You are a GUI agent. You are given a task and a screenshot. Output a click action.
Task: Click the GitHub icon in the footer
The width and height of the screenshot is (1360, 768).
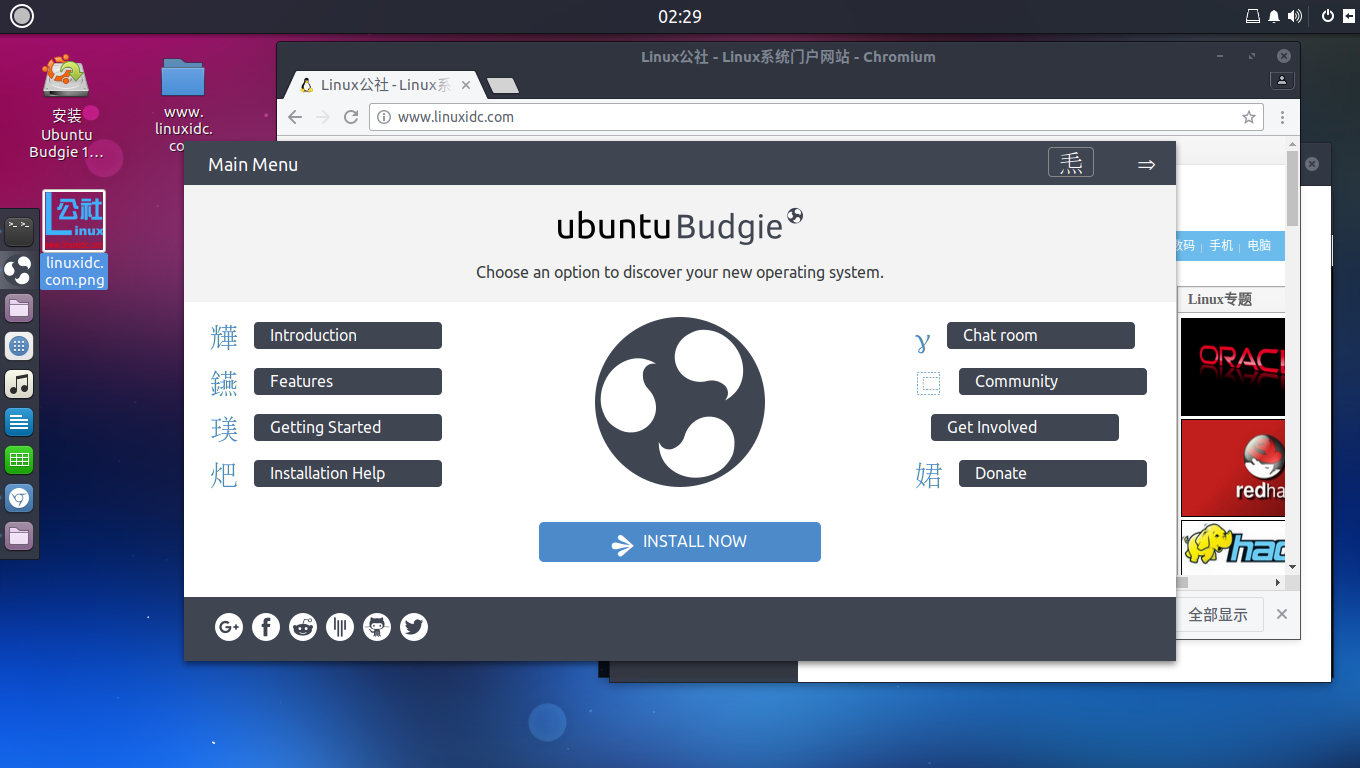point(377,627)
